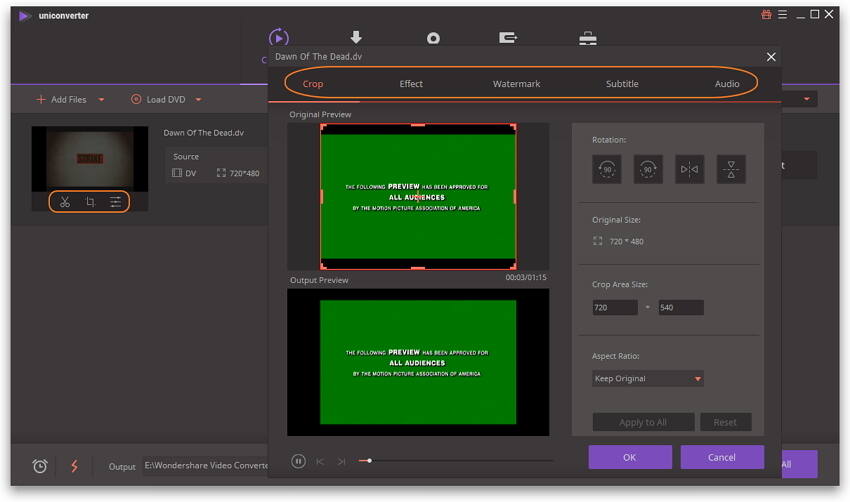Flip video vertically

tap(731, 169)
